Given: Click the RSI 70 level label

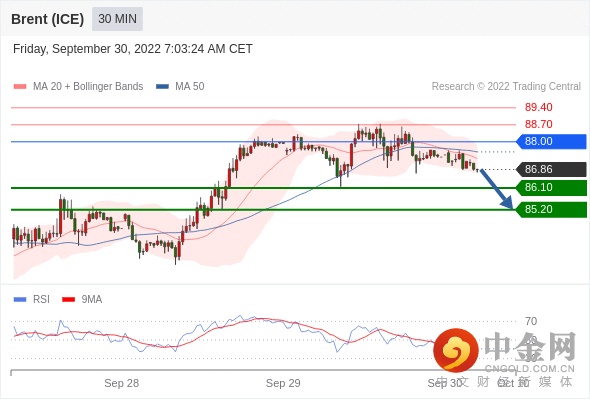Looking at the screenshot, I should 531,321.
